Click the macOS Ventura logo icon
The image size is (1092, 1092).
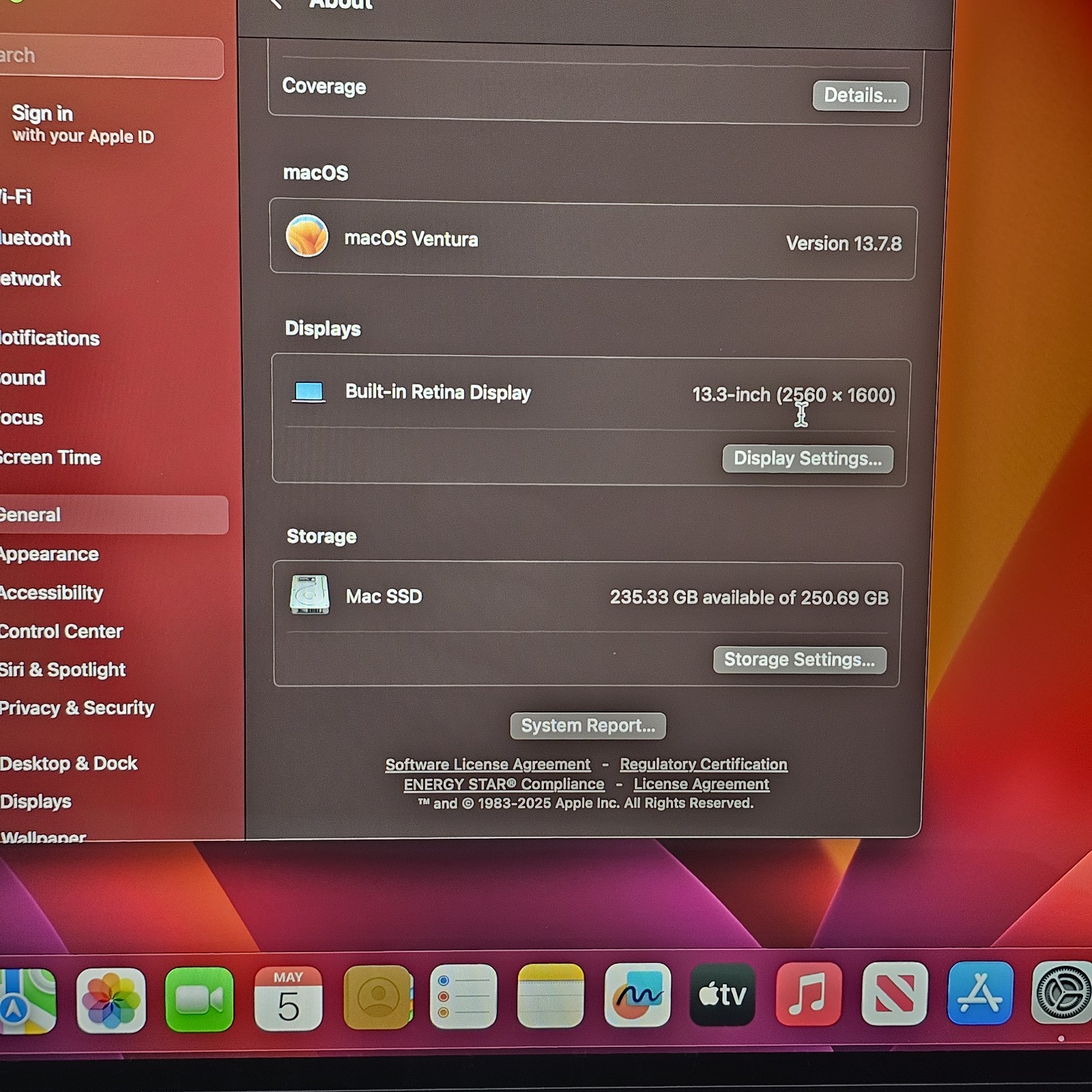(x=306, y=235)
